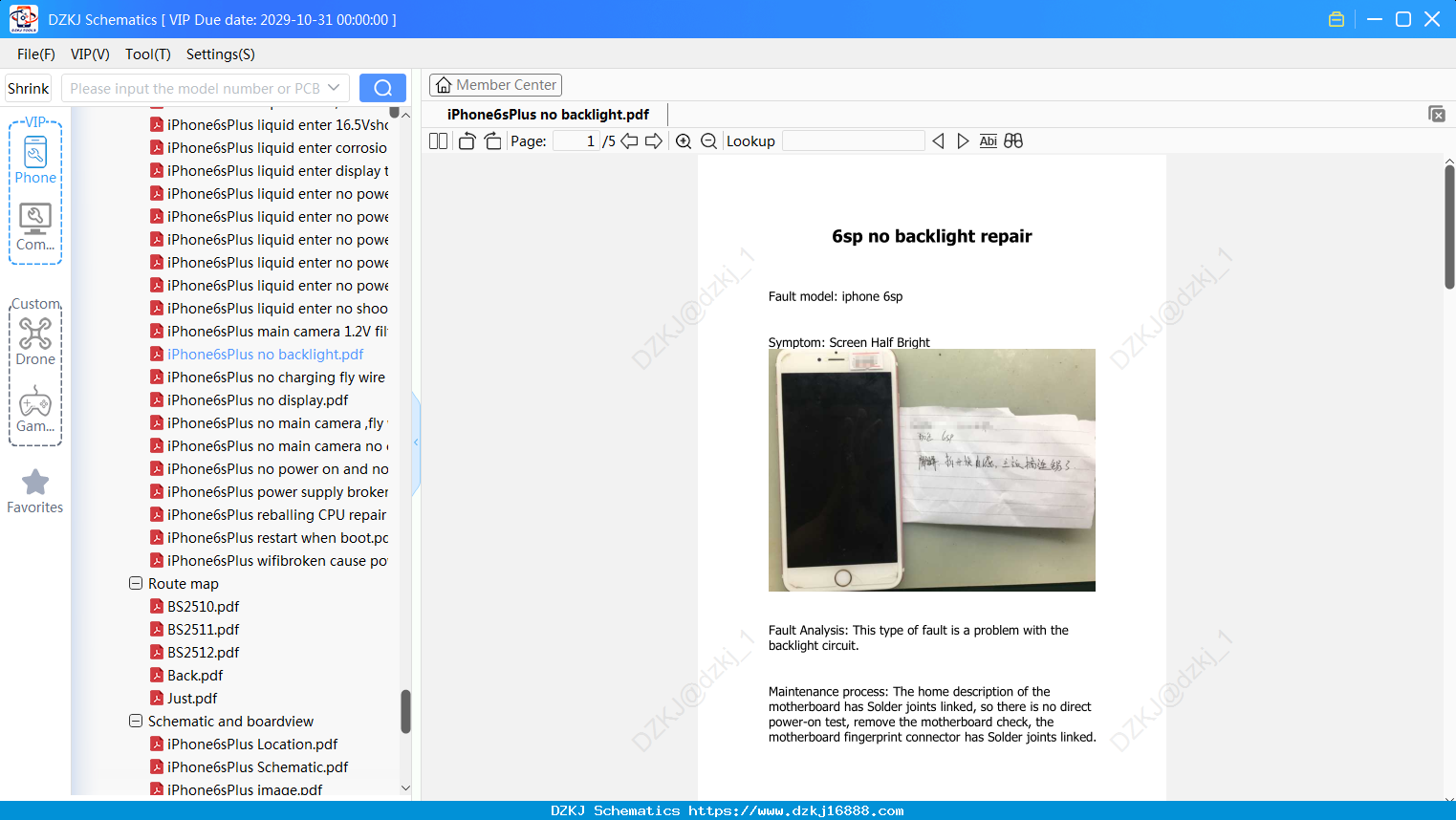Toggle the Abi text match option
This screenshot has height=820, width=1456.
pos(989,141)
